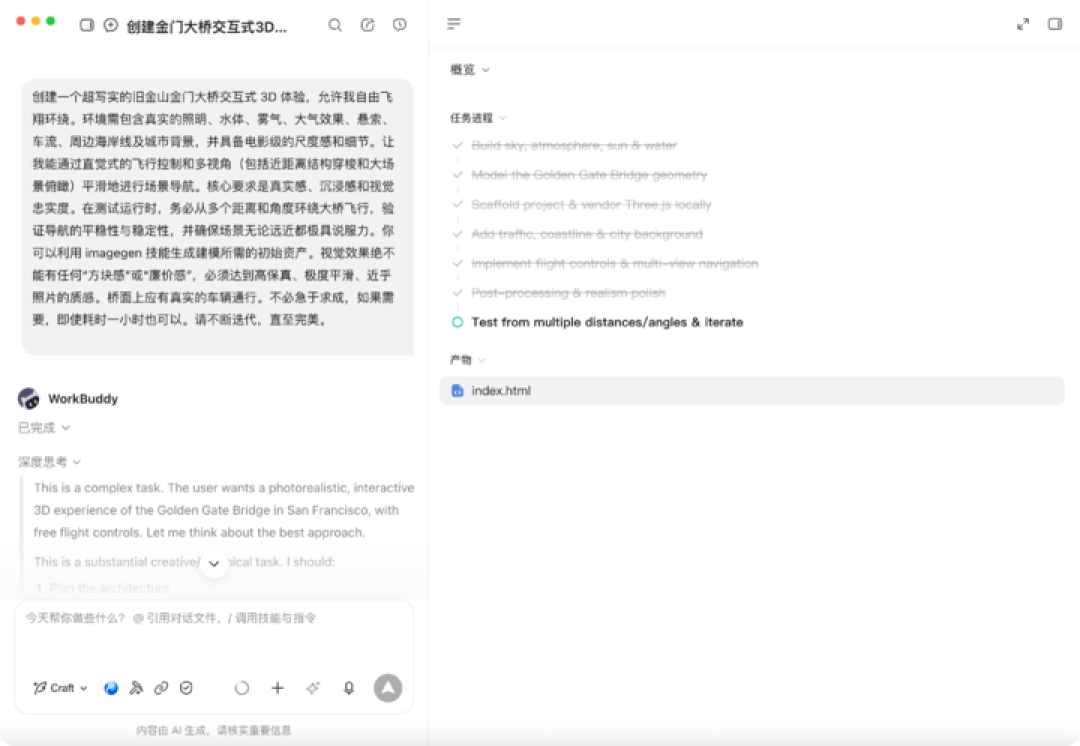The height and width of the screenshot is (746, 1080).
Task: Toggle check for Add traffic, coastline task
Action: point(457,234)
